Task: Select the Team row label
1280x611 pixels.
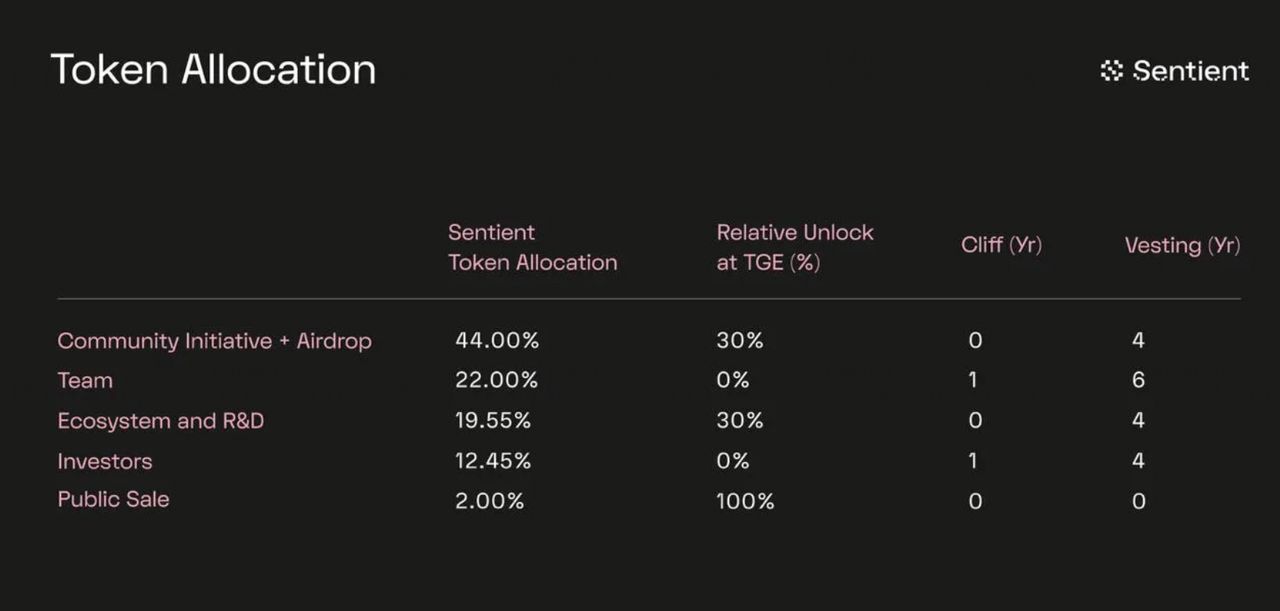Action: pos(85,381)
